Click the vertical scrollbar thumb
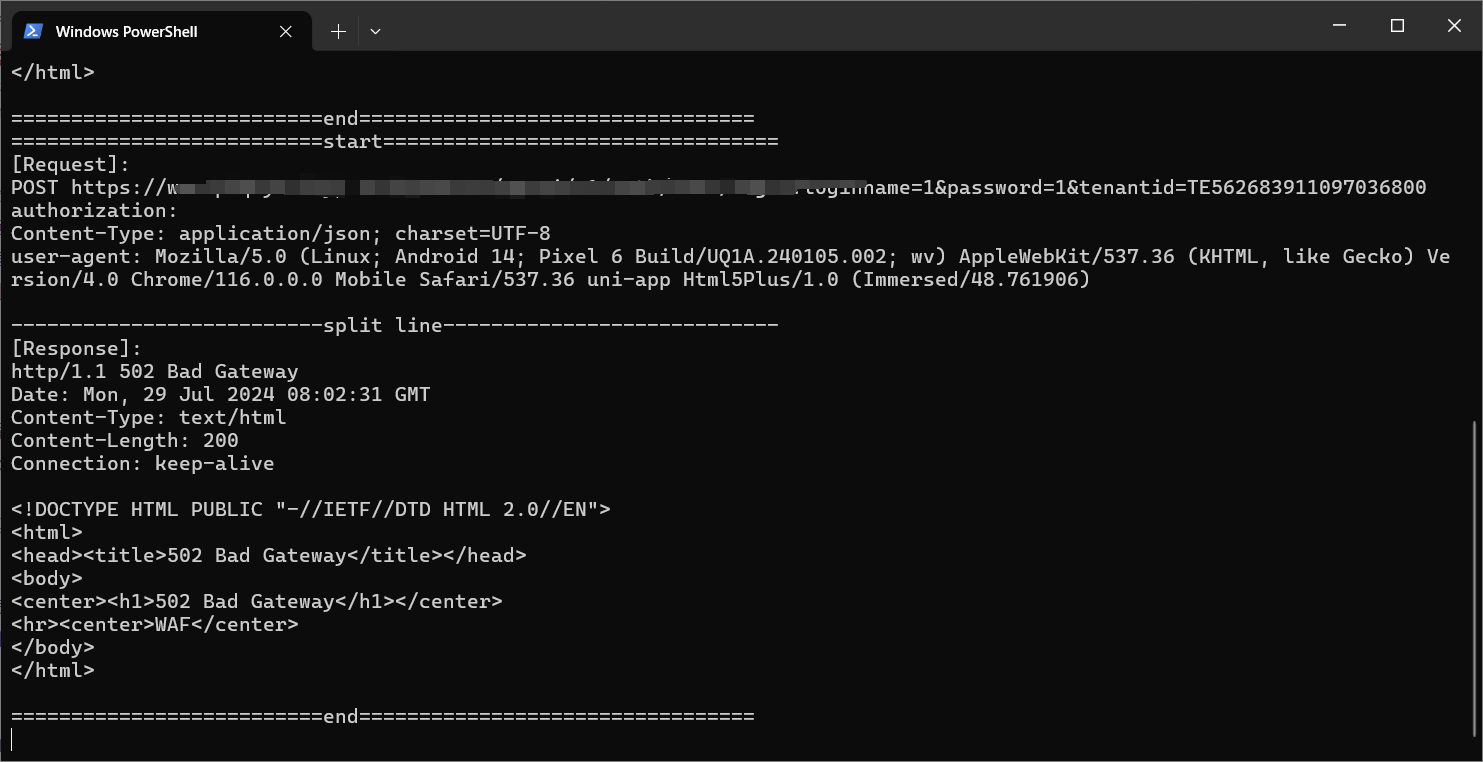This screenshot has width=1483, height=762. tap(1476, 580)
